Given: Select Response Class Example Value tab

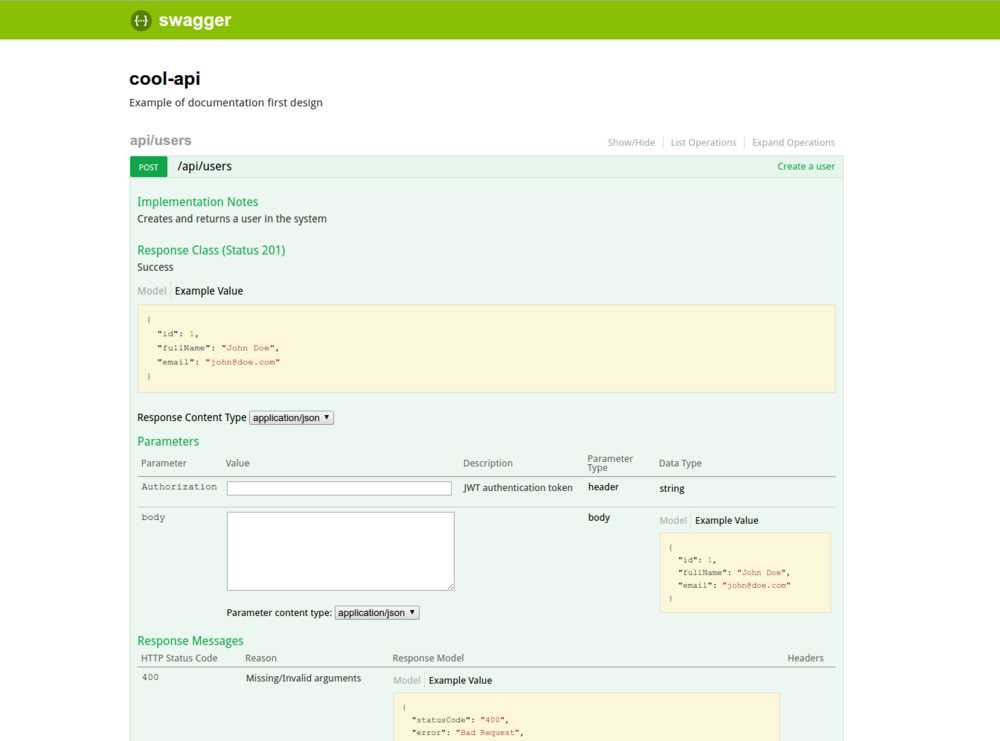Looking at the screenshot, I should [x=209, y=291].
